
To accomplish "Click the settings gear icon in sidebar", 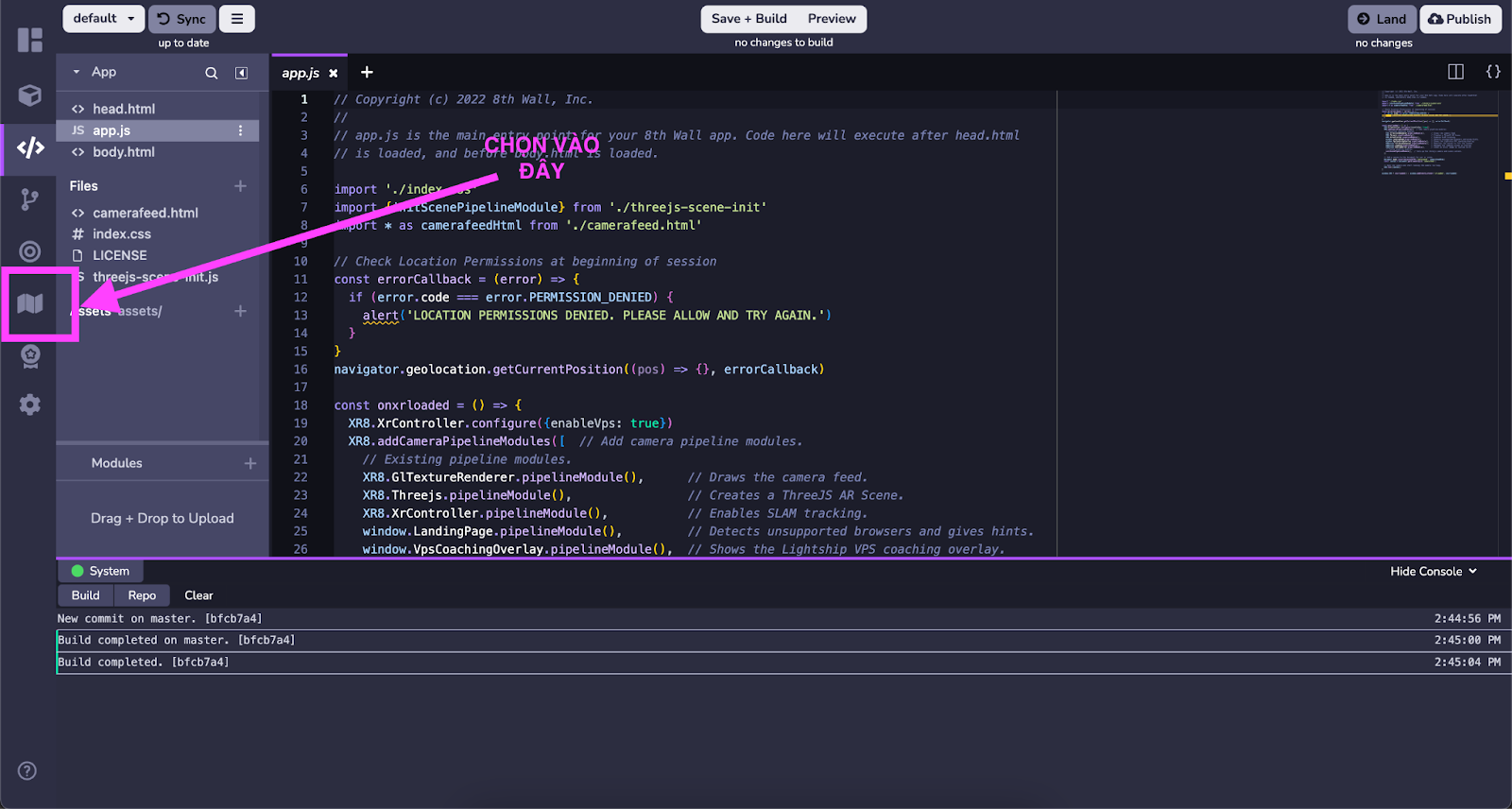I will pyautogui.click(x=30, y=404).
